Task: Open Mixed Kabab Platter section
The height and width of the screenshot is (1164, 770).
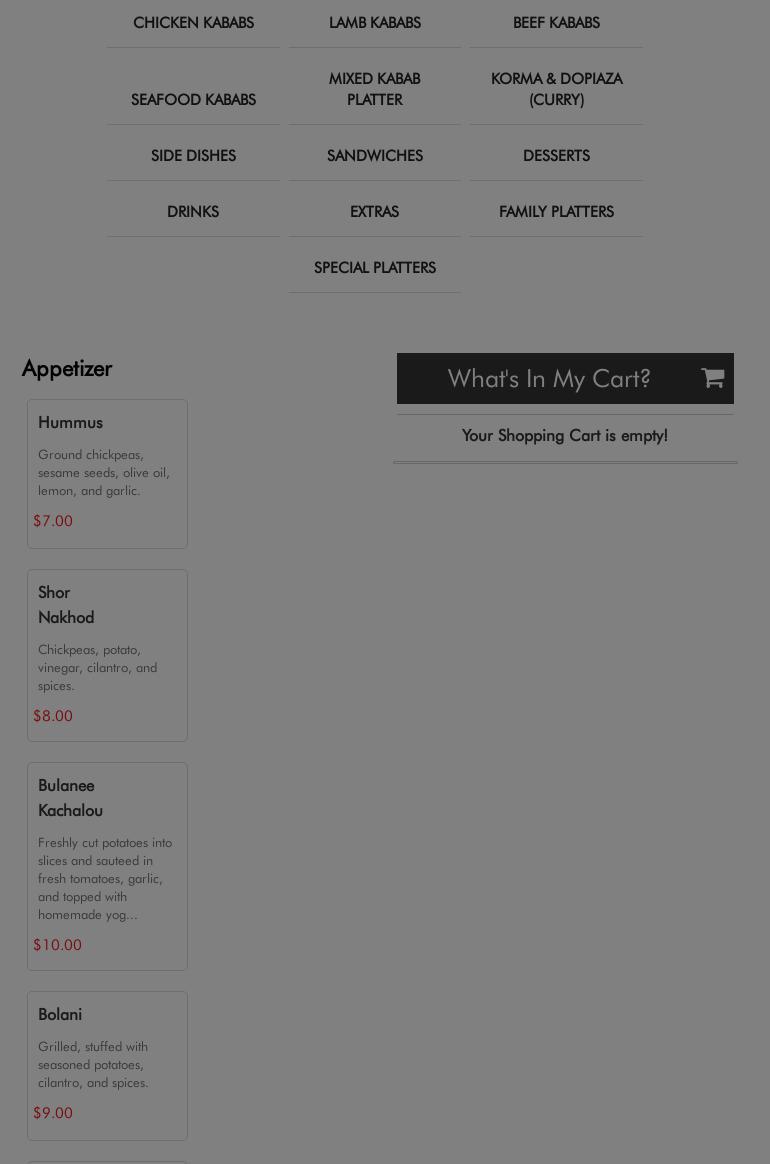Action: point(374,89)
